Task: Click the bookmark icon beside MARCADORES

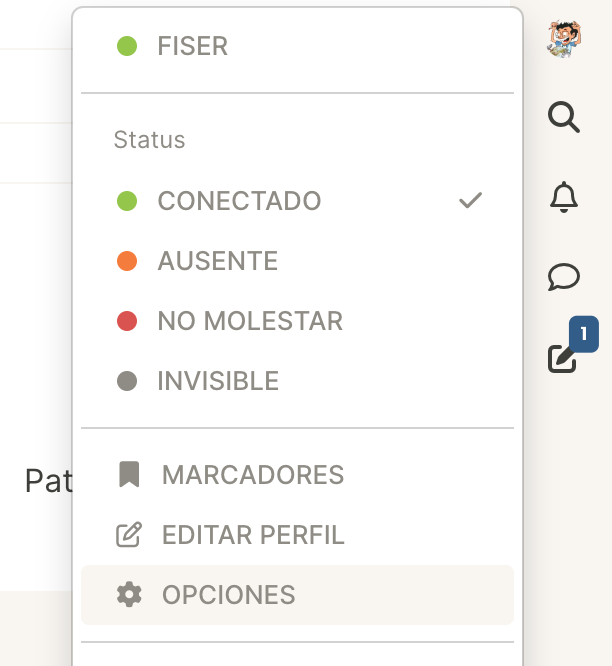Action: coord(129,474)
